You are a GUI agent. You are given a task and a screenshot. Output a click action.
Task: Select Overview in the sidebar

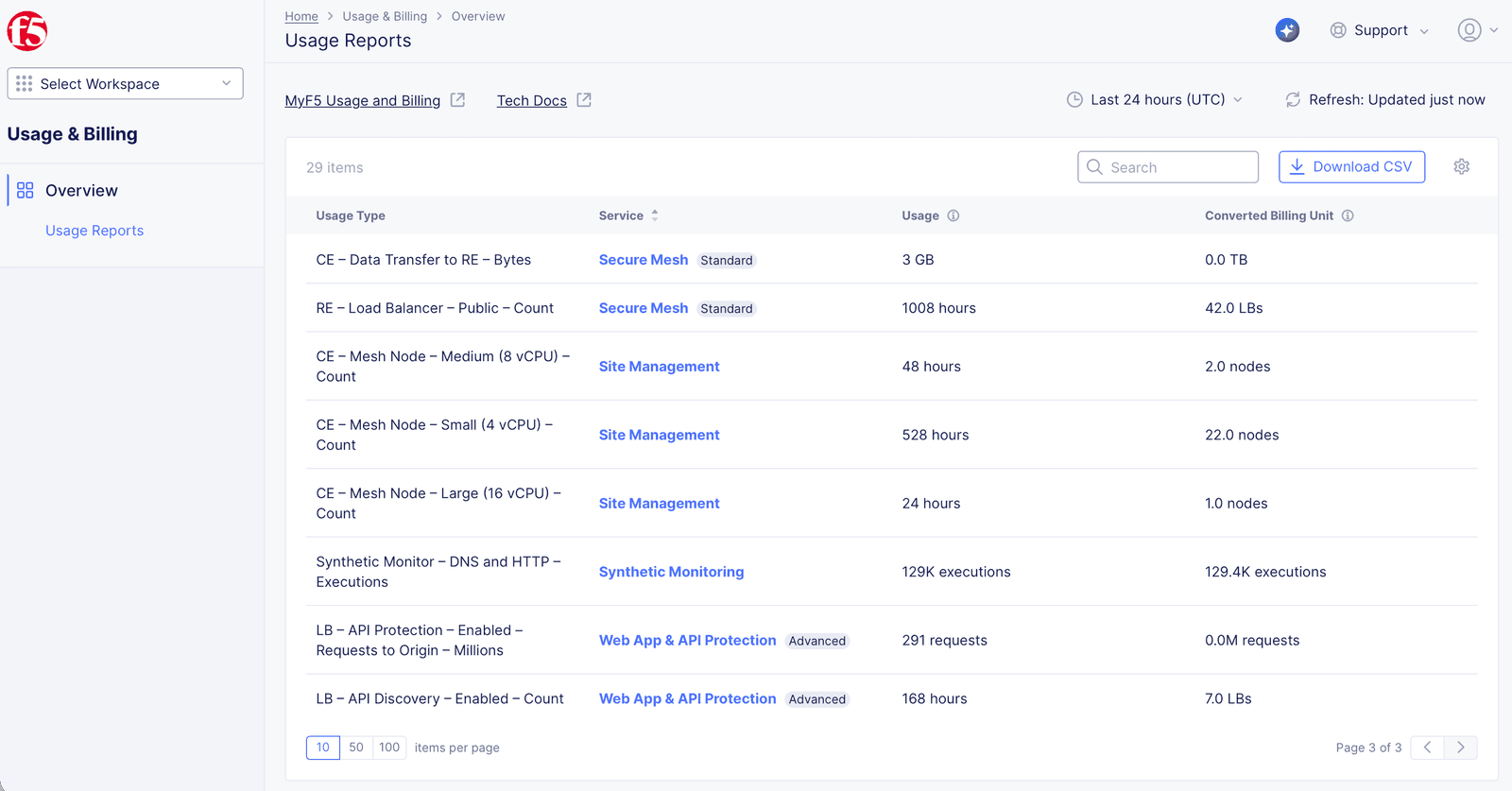click(x=81, y=190)
